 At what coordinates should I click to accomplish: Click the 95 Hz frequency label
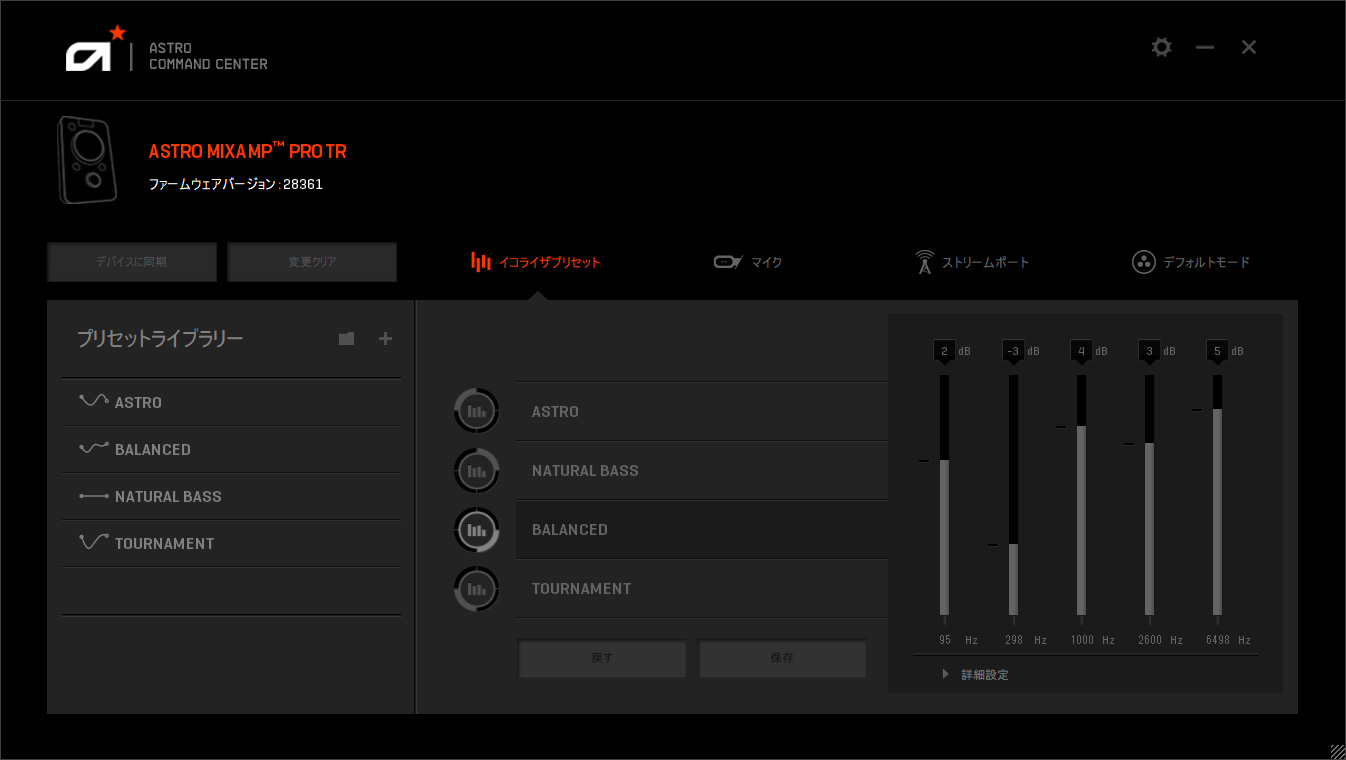coord(958,640)
